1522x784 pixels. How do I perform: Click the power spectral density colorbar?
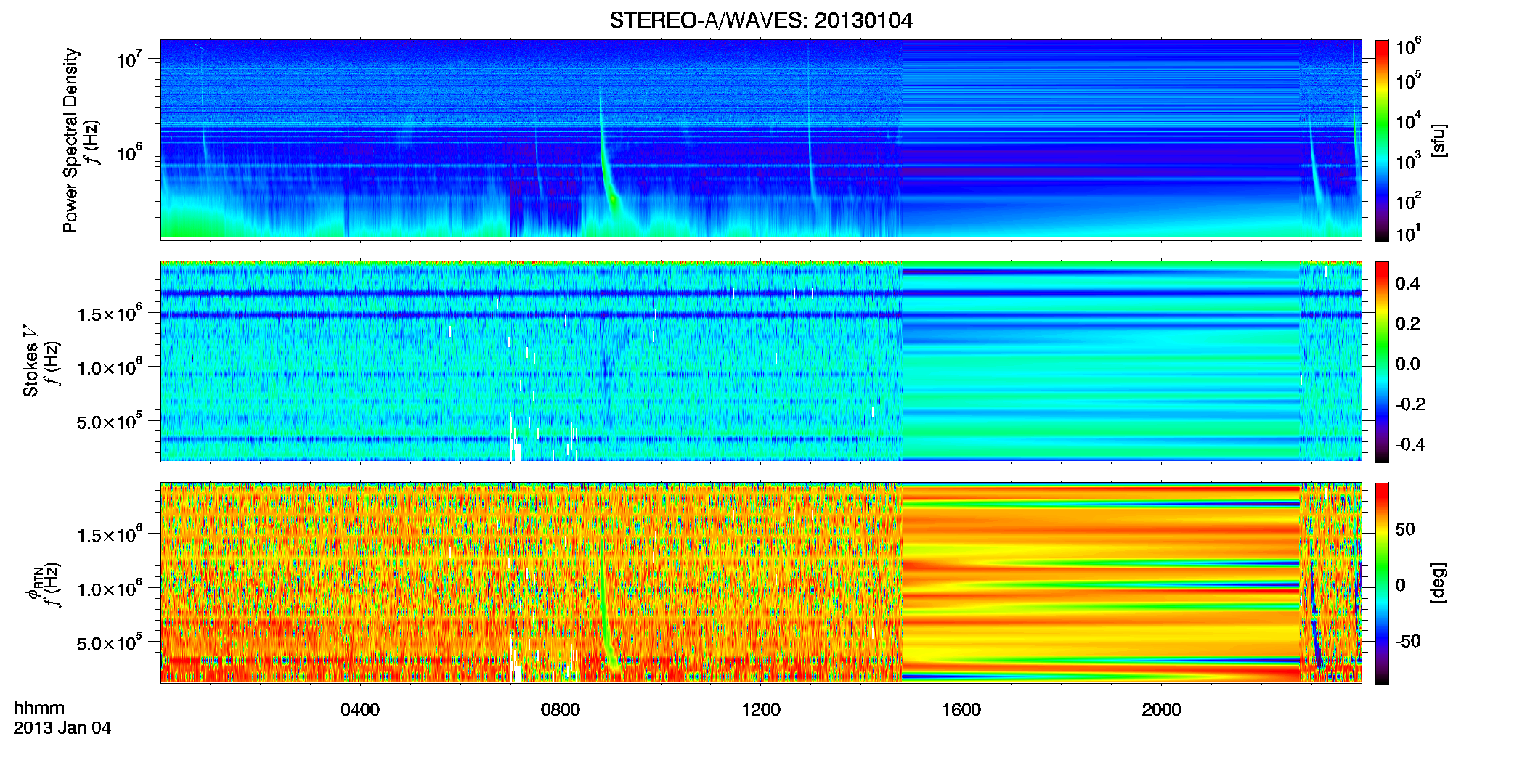(x=1382, y=140)
